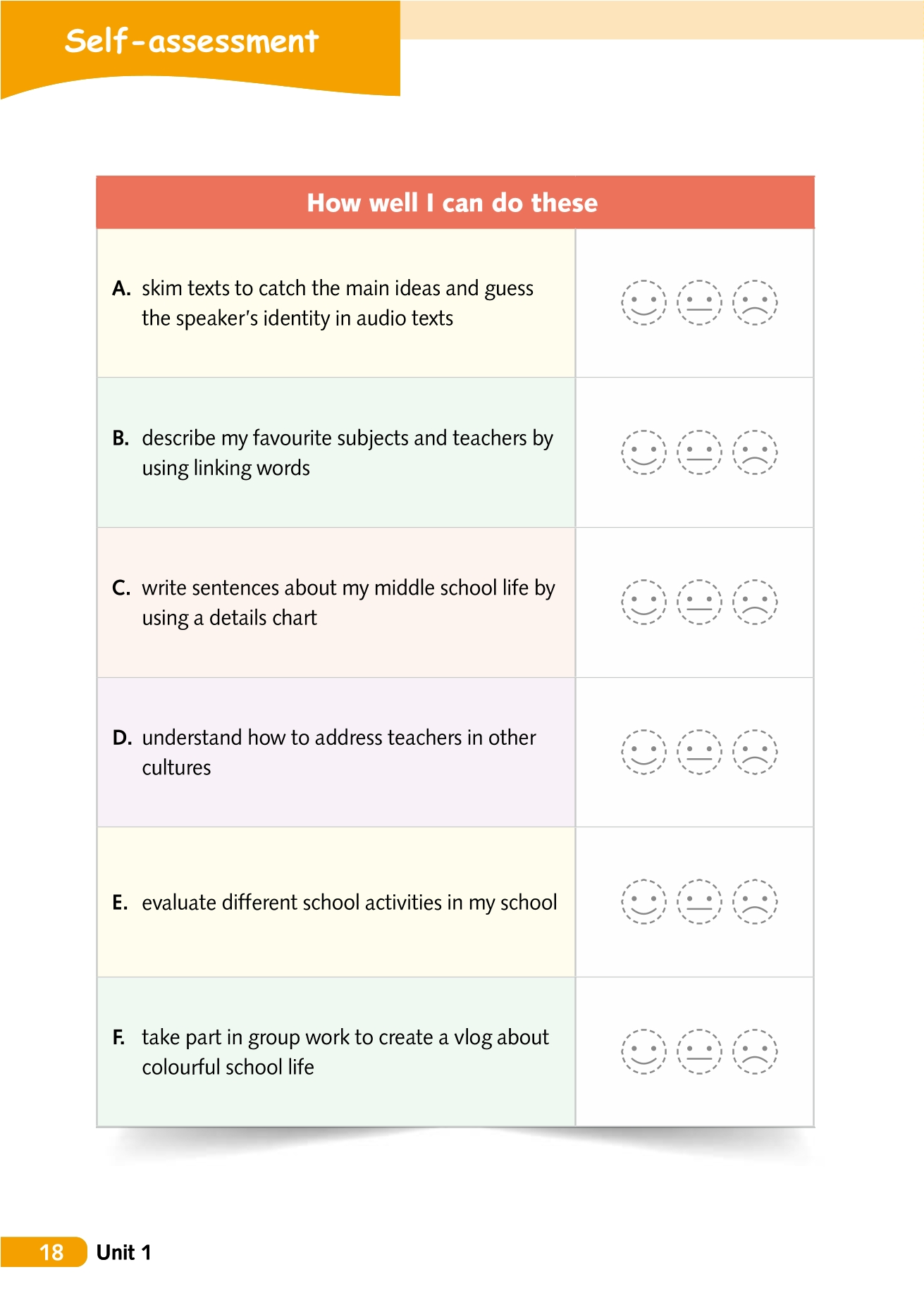Screen dimensions: 924x1298
Task: Pick the smiley face for item F
Action: coord(643,1051)
